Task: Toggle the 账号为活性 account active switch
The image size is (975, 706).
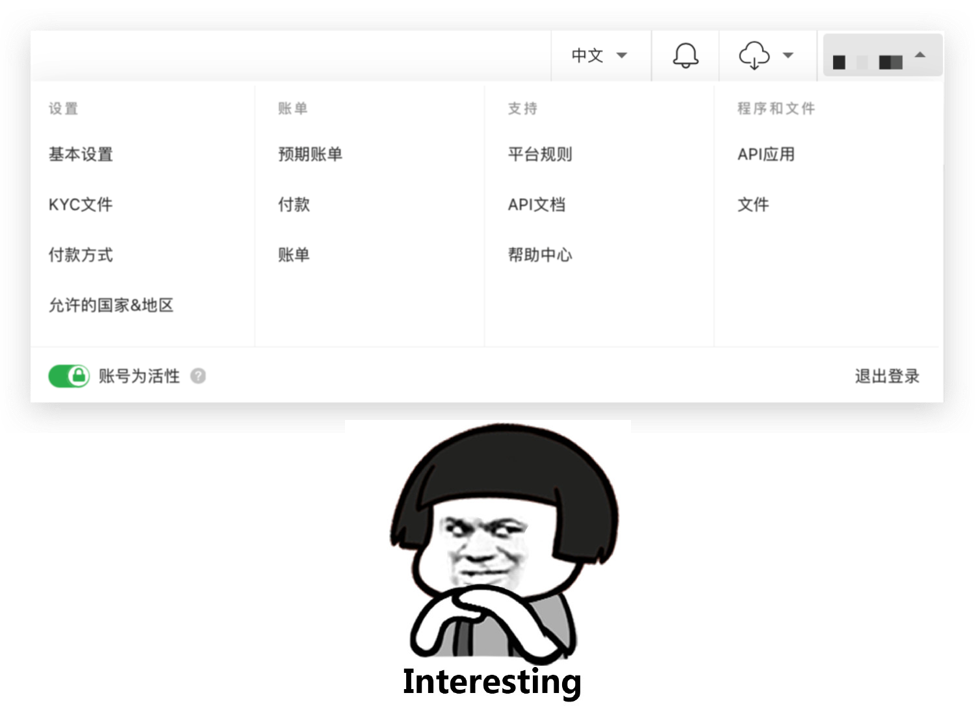Action: [x=69, y=376]
